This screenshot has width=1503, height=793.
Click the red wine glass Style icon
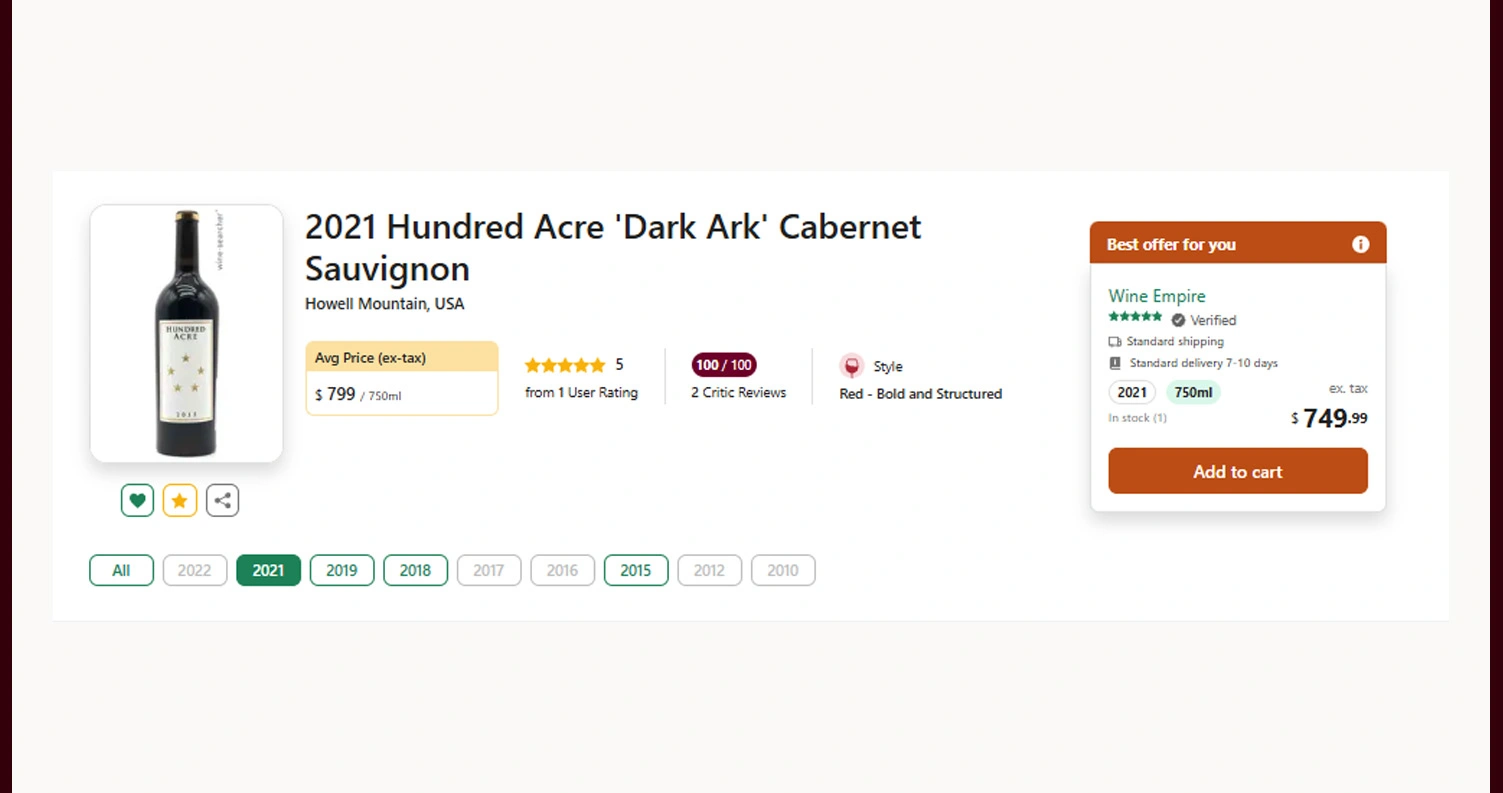tap(851, 366)
